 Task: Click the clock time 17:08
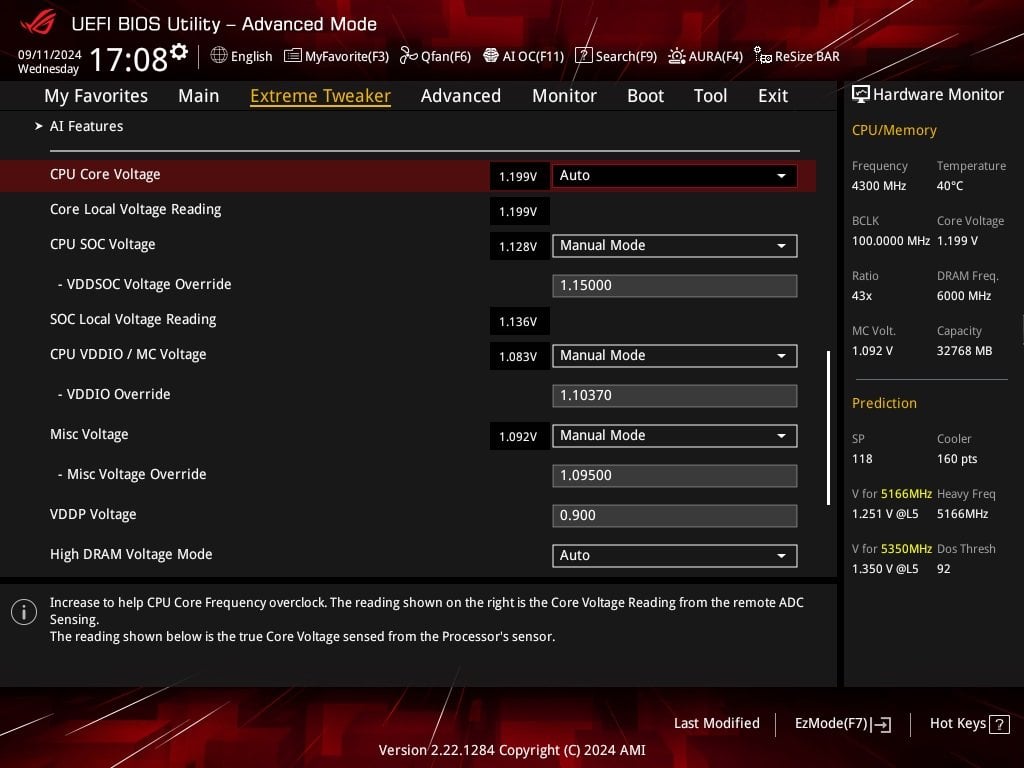pyautogui.click(x=128, y=59)
